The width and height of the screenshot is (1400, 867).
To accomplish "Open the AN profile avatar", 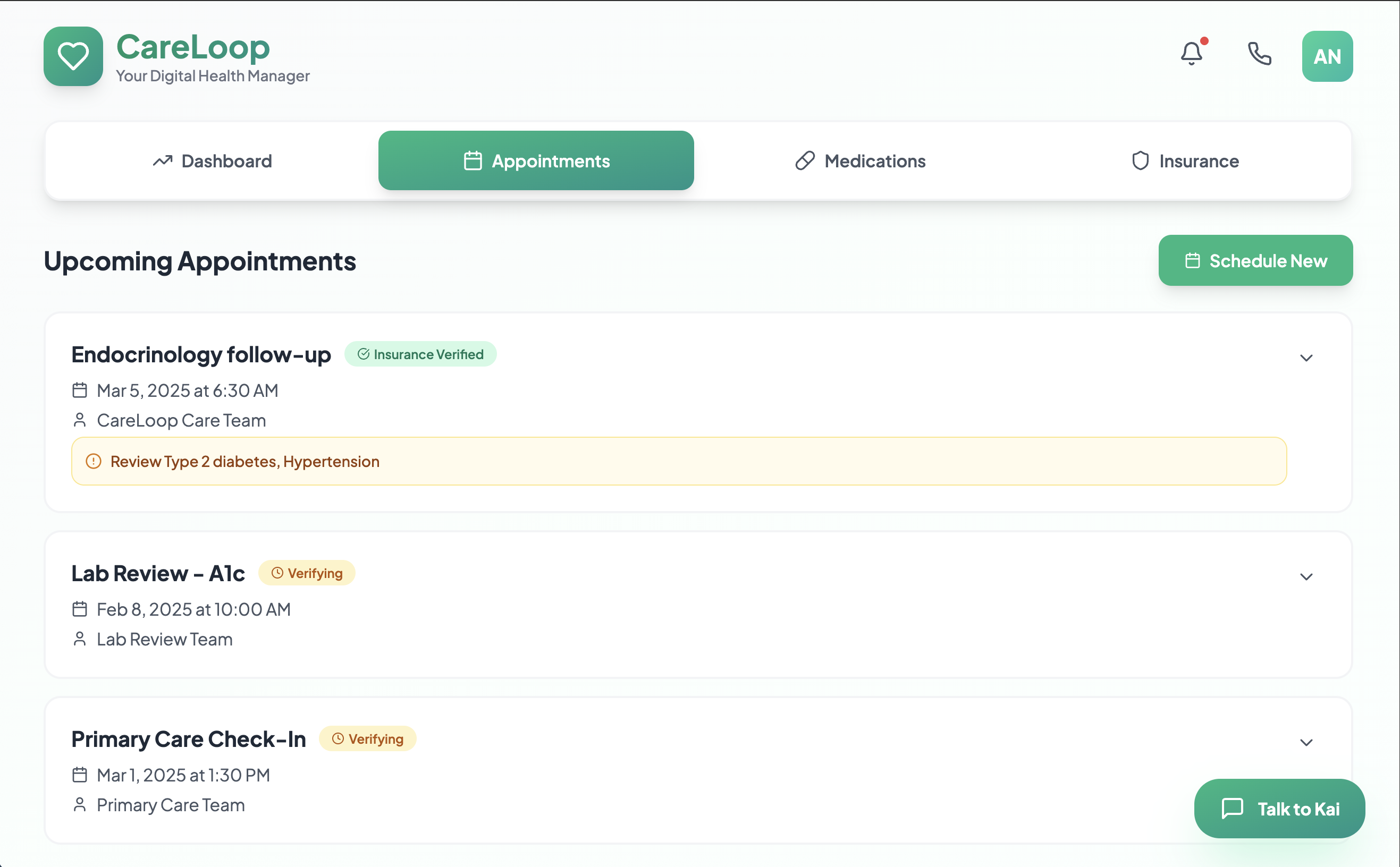I will coord(1327,56).
